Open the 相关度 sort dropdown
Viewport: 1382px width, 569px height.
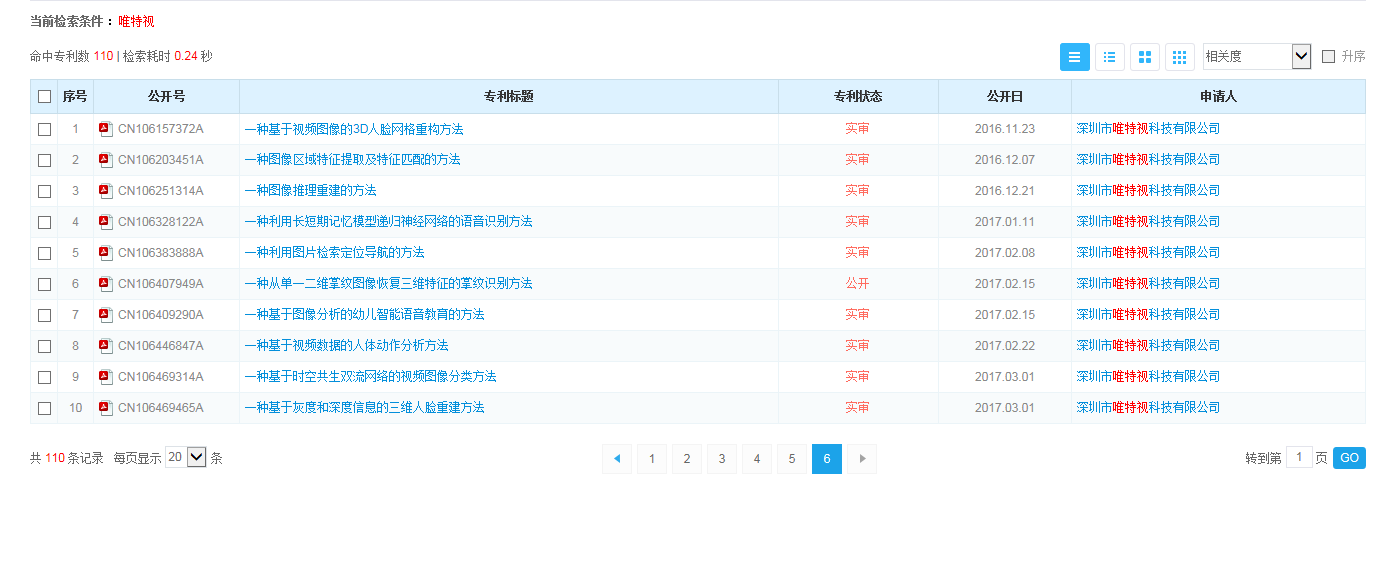click(x=1256, y=57)
